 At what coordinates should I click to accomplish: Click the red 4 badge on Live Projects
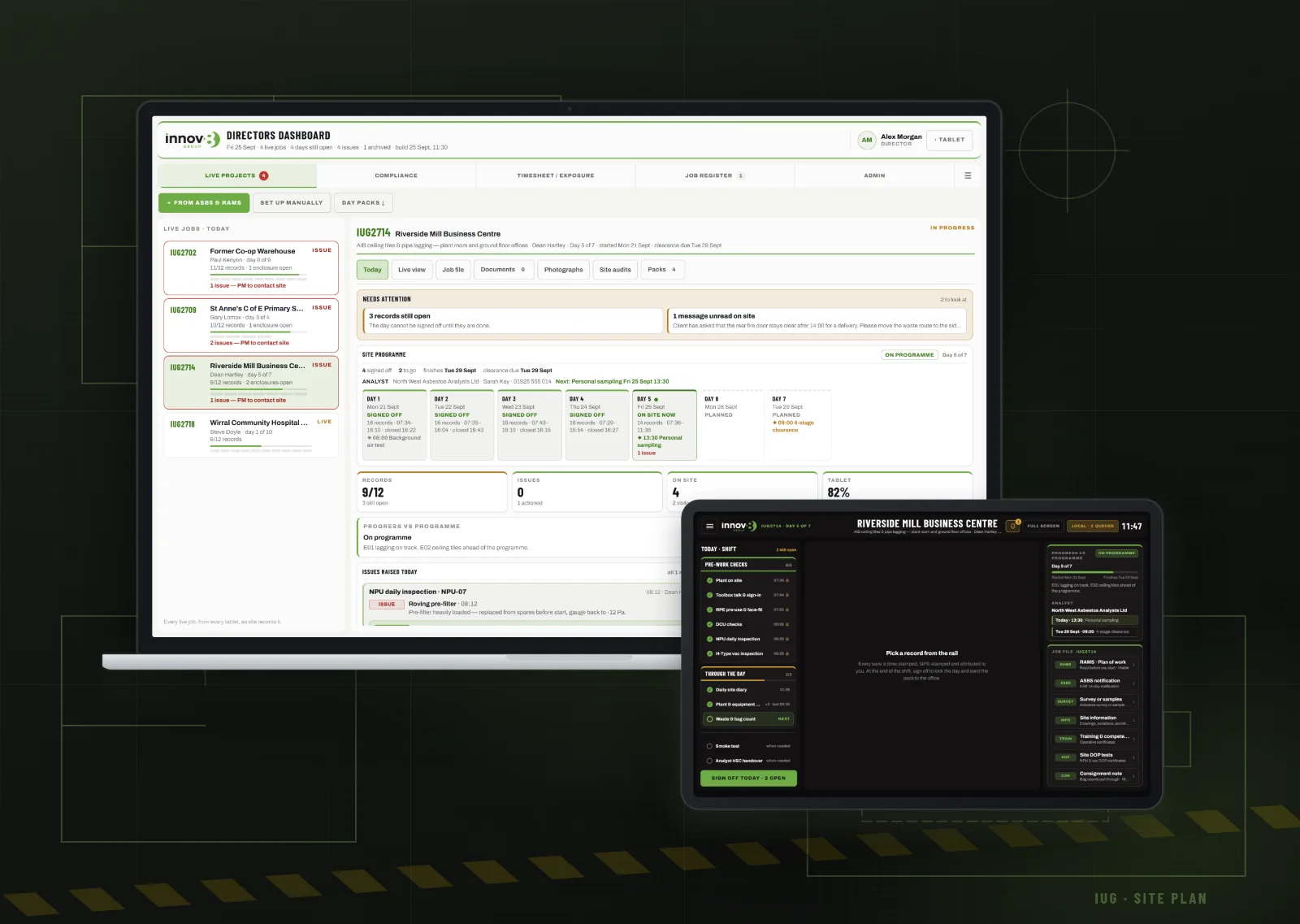coord(263,176)
